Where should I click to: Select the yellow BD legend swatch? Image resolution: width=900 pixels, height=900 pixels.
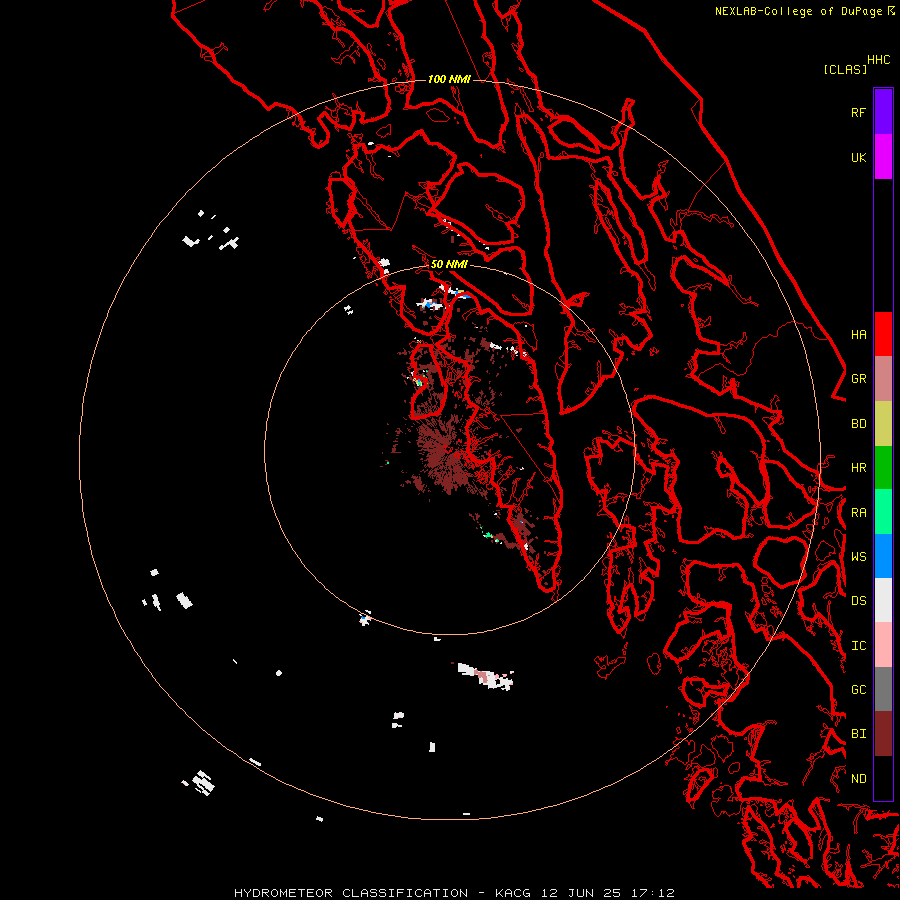(x=883, y=424)
